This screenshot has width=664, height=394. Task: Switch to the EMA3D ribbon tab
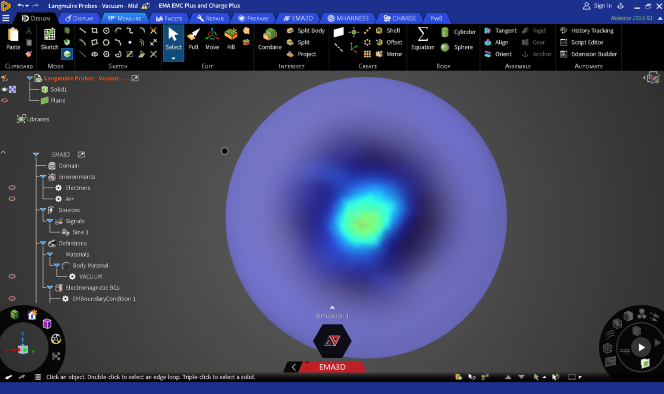298,18
